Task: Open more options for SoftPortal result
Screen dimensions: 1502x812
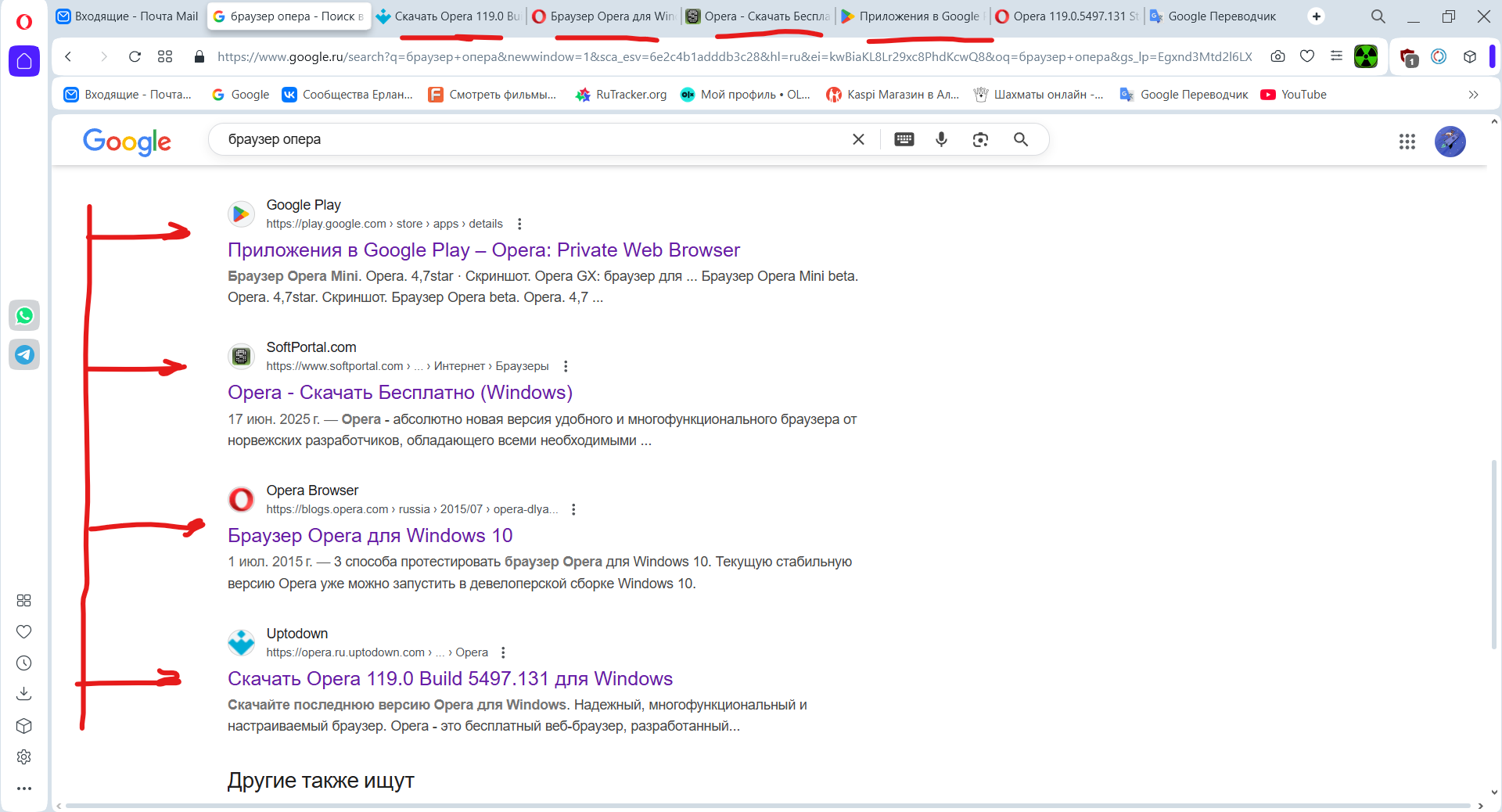Action: coord(566,366)
